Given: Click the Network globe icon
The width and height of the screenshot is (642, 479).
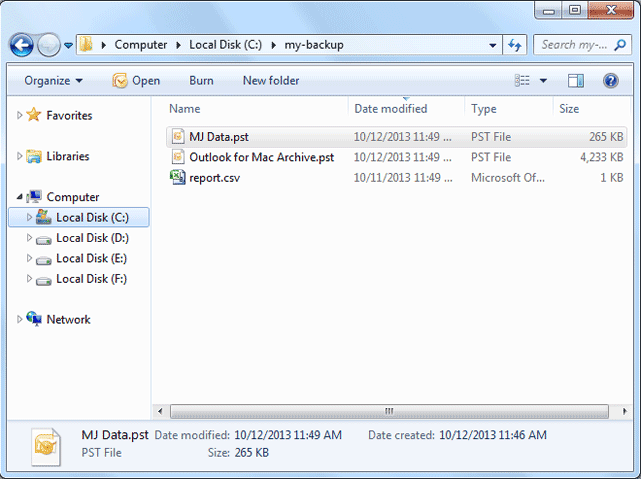Looking at the screenshot, I should tap(34, 319).
